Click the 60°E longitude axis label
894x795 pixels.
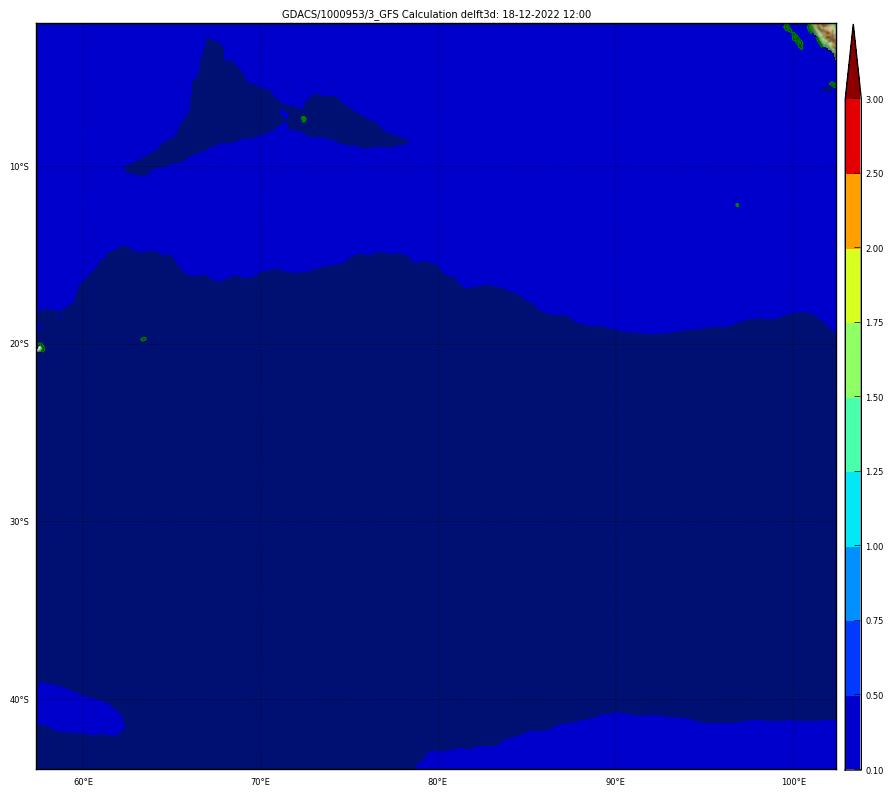tap(83, 781)
